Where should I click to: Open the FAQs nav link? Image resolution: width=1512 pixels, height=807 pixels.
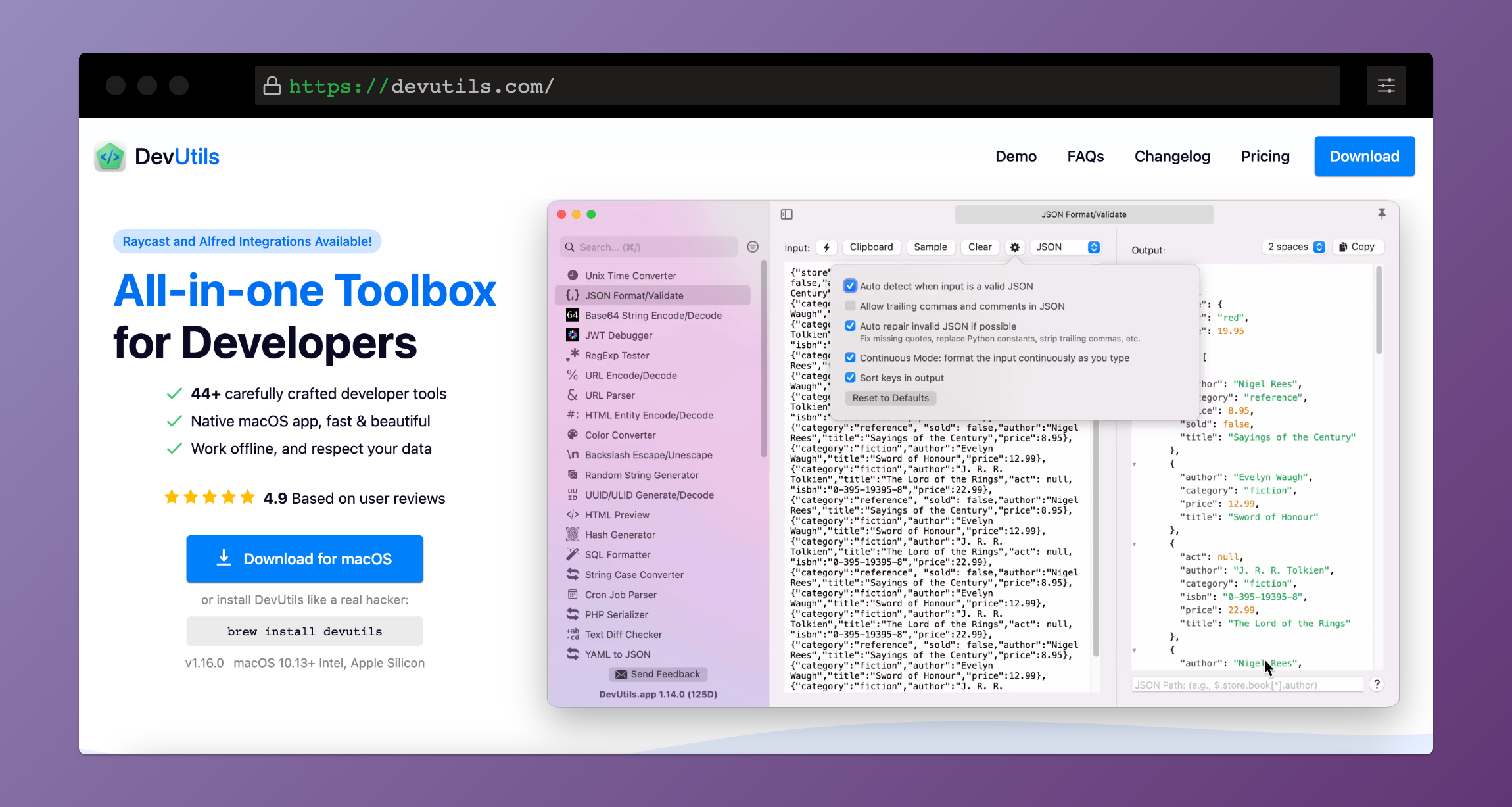coord(1085,157)
